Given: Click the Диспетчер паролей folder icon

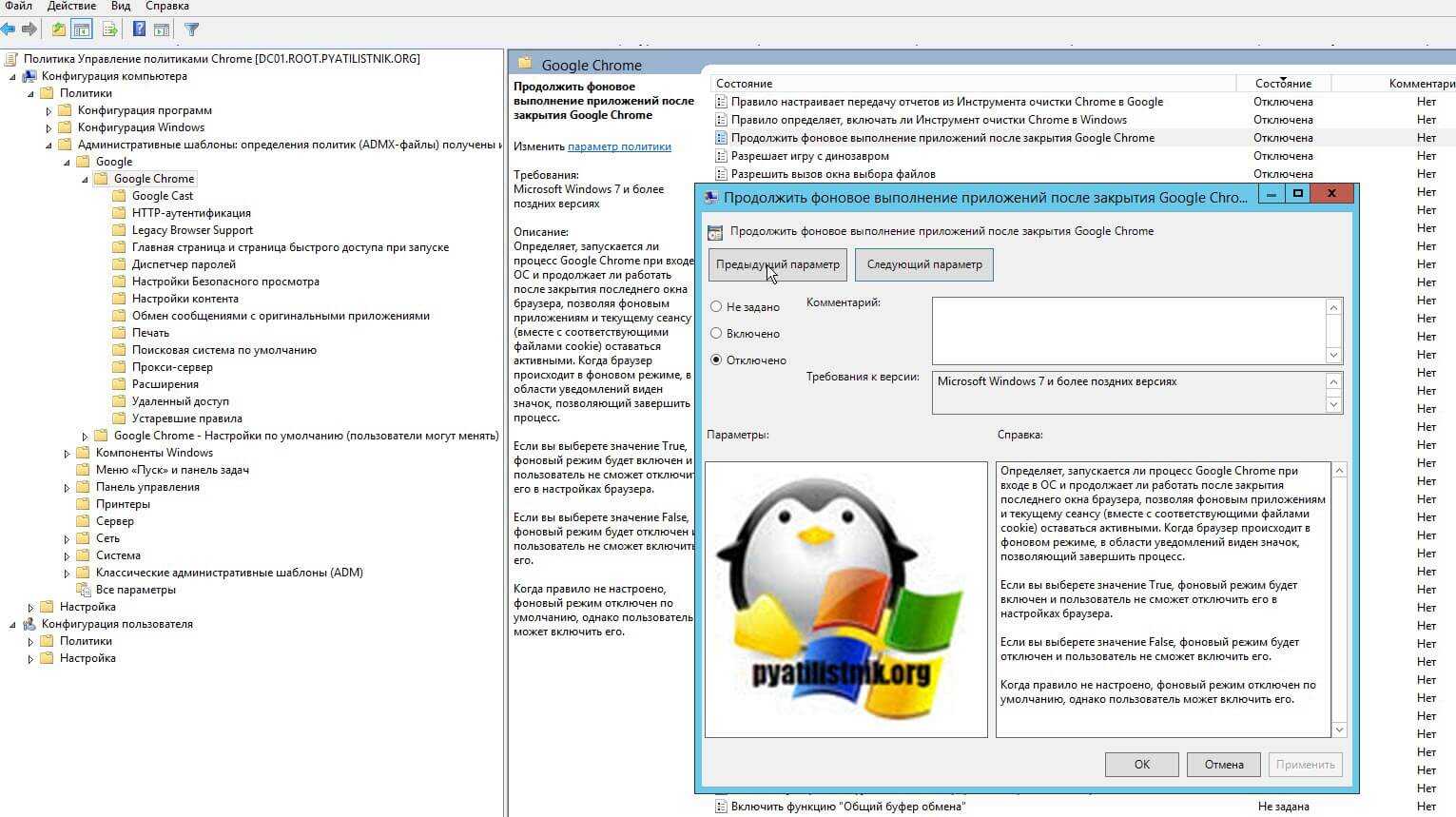Looking at the screenshot, I should pyautogui.click(x=119, y=264).
